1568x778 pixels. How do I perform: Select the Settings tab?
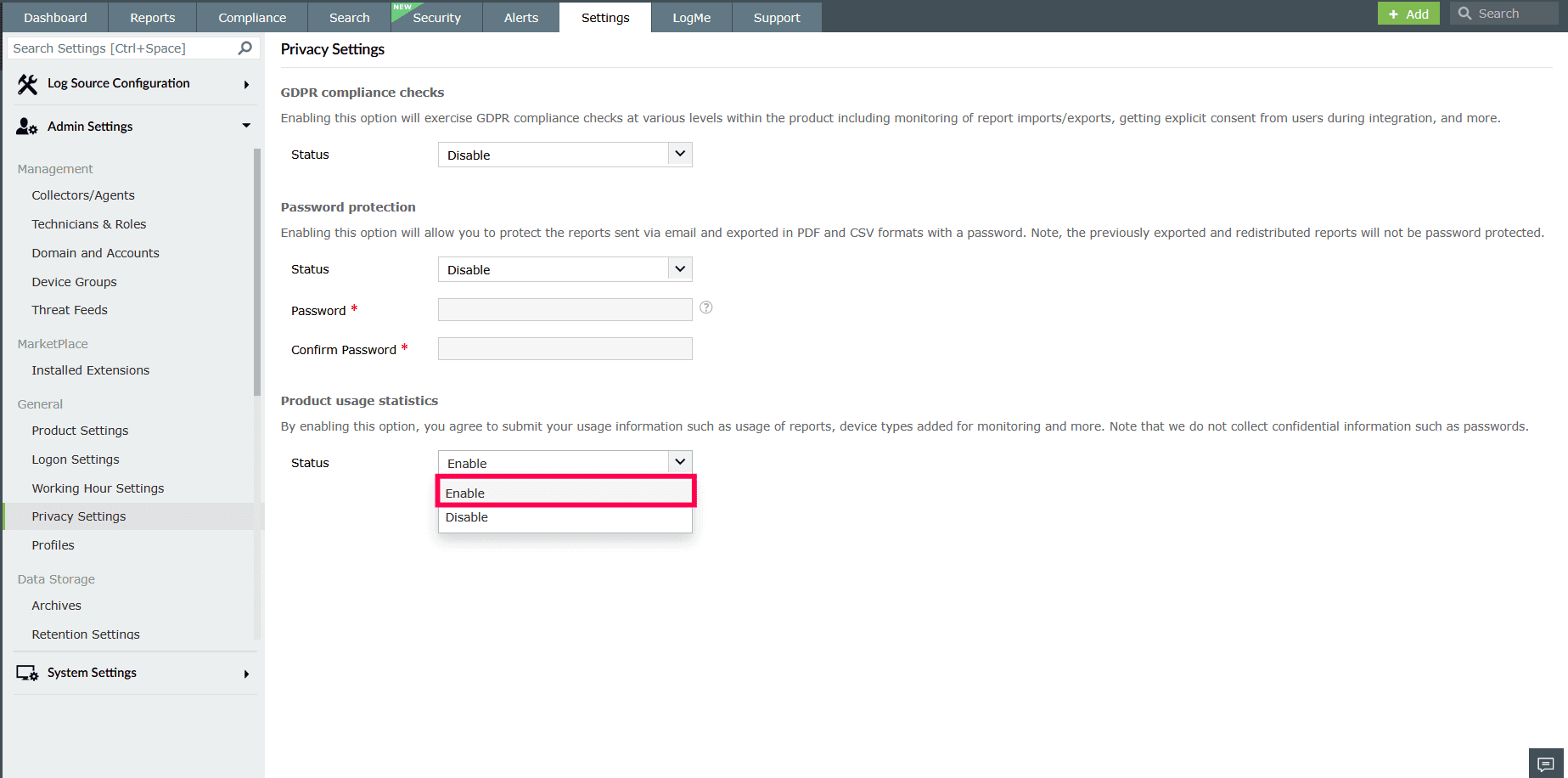click(605, 17)
